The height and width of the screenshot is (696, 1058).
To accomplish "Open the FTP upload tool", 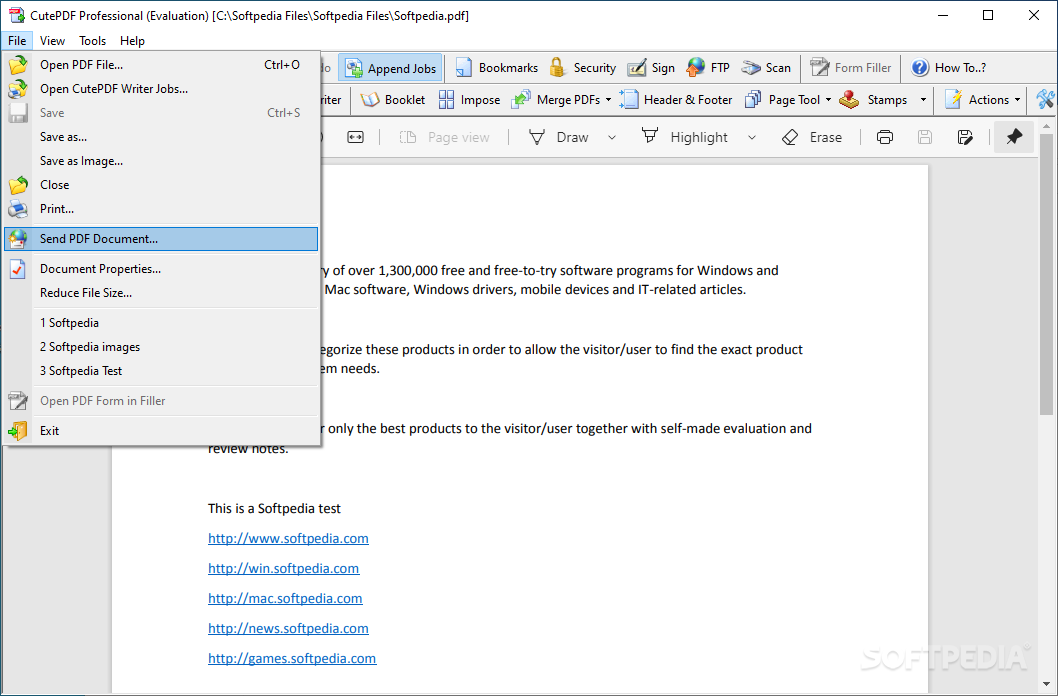I will tap(696, 68).
